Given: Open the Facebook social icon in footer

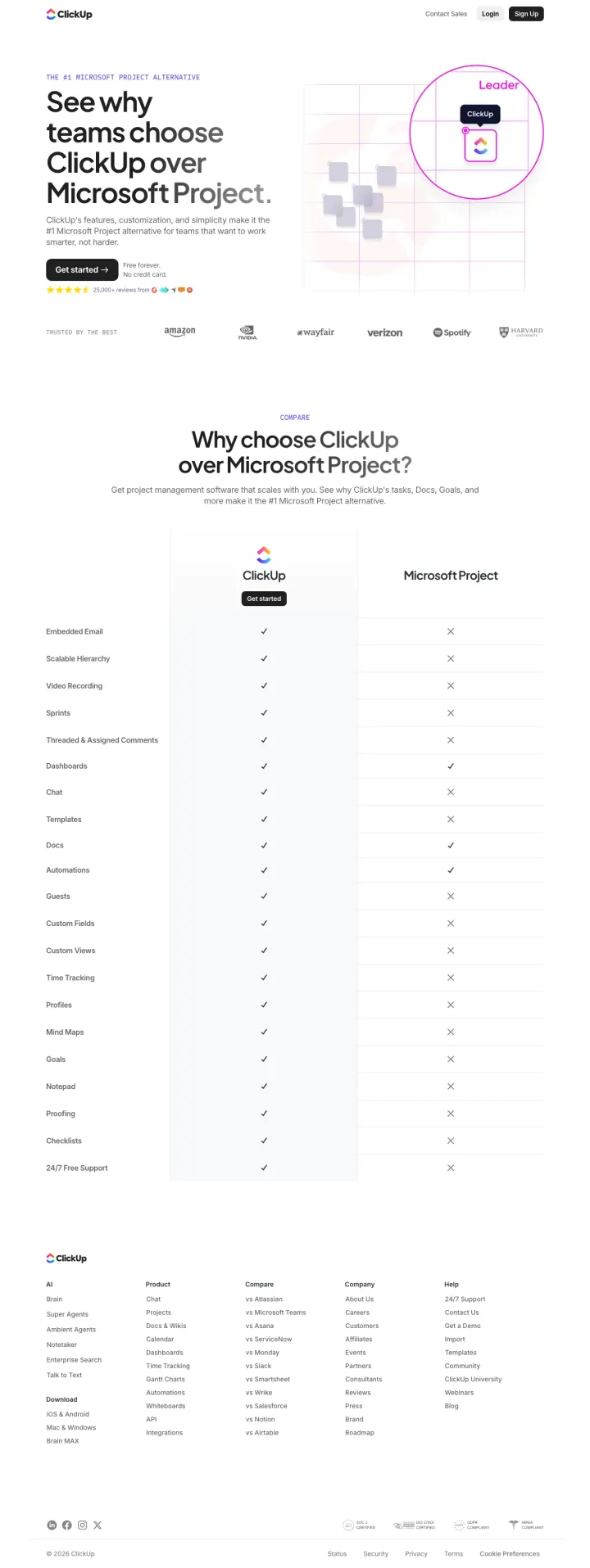Looking at the screenshot, I should pyautogui.click(x=67, y=1525).
